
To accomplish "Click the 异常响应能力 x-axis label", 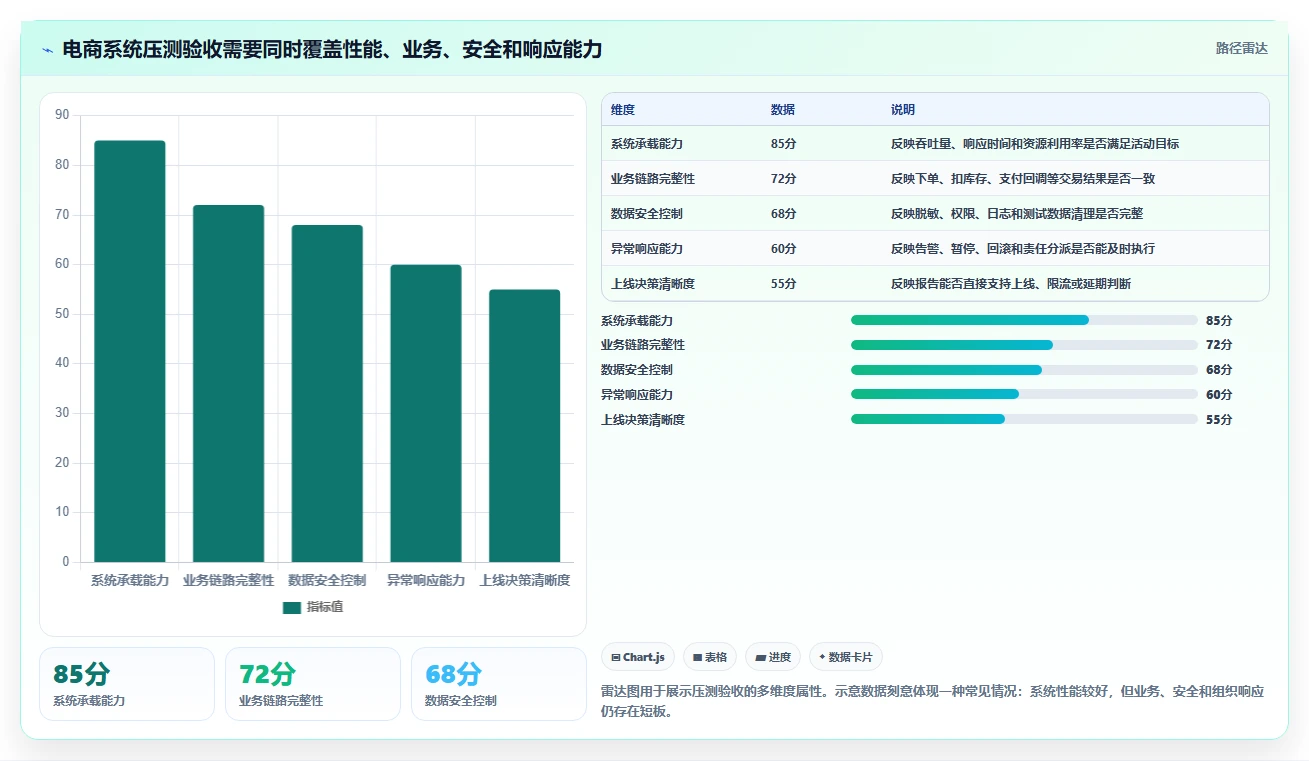I will point(426,581).
